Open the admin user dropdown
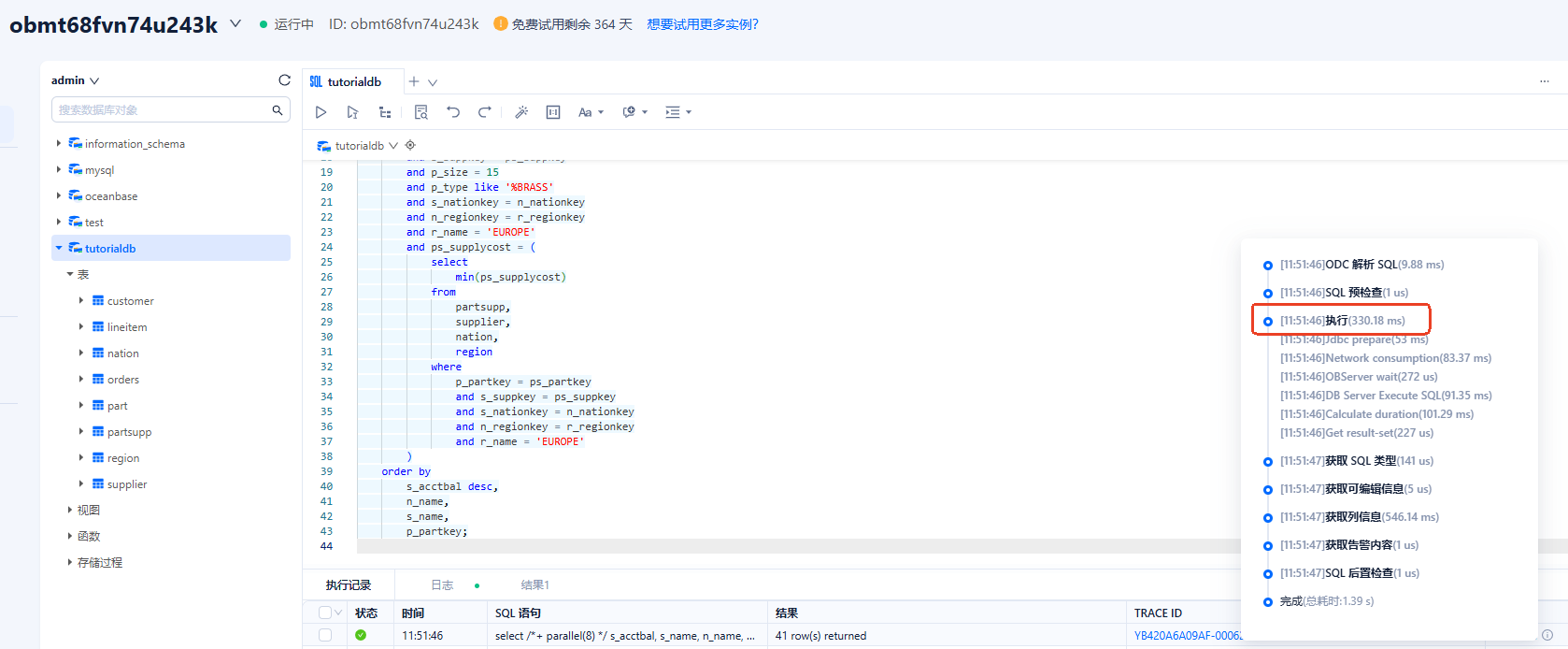This screenshot has width=1568, height=649. point(75,80)
